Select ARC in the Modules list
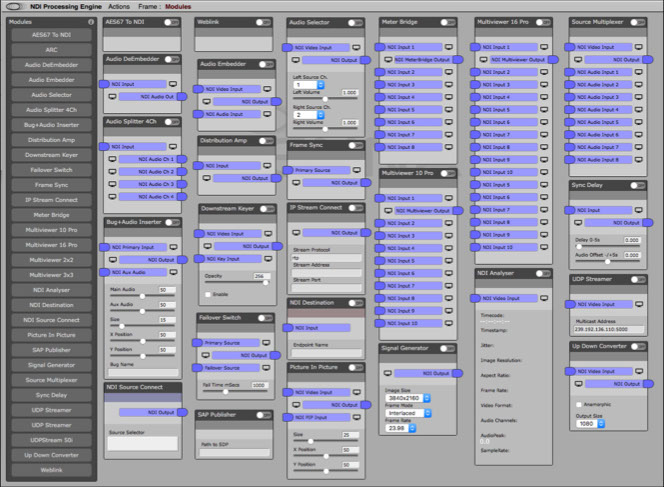Image resolution: width=664 pixels, height=487 pixels. coord(52,50)
